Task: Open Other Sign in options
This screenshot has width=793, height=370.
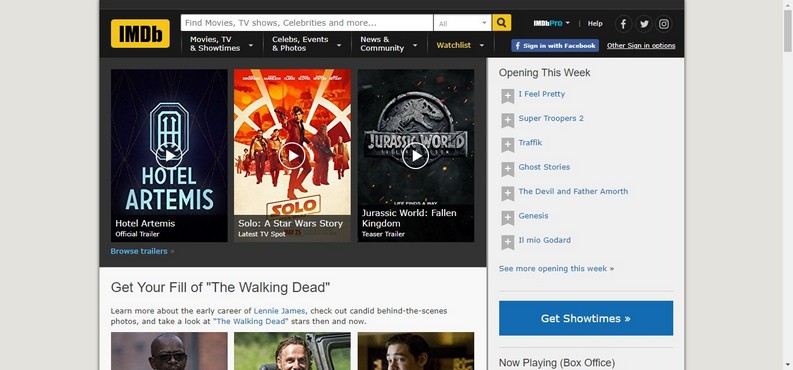Action: tap(641, 45)
